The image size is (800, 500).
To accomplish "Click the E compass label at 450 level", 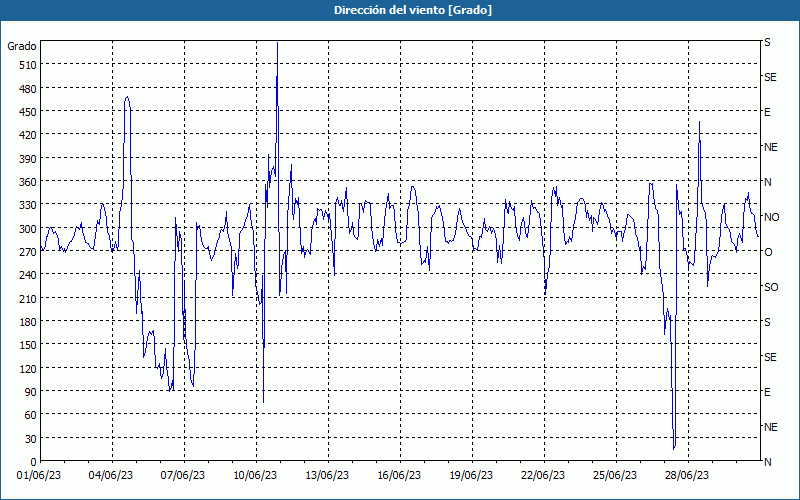I will coord(767,112).
